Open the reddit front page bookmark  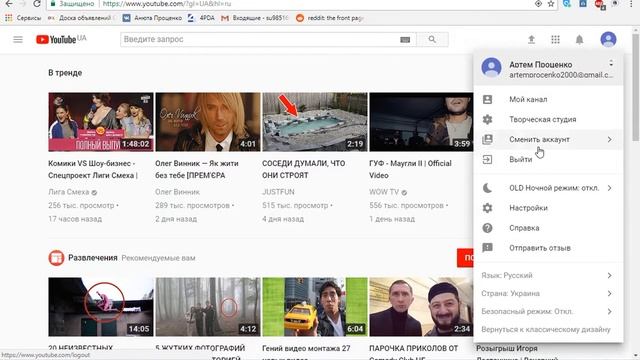(329, 18)
